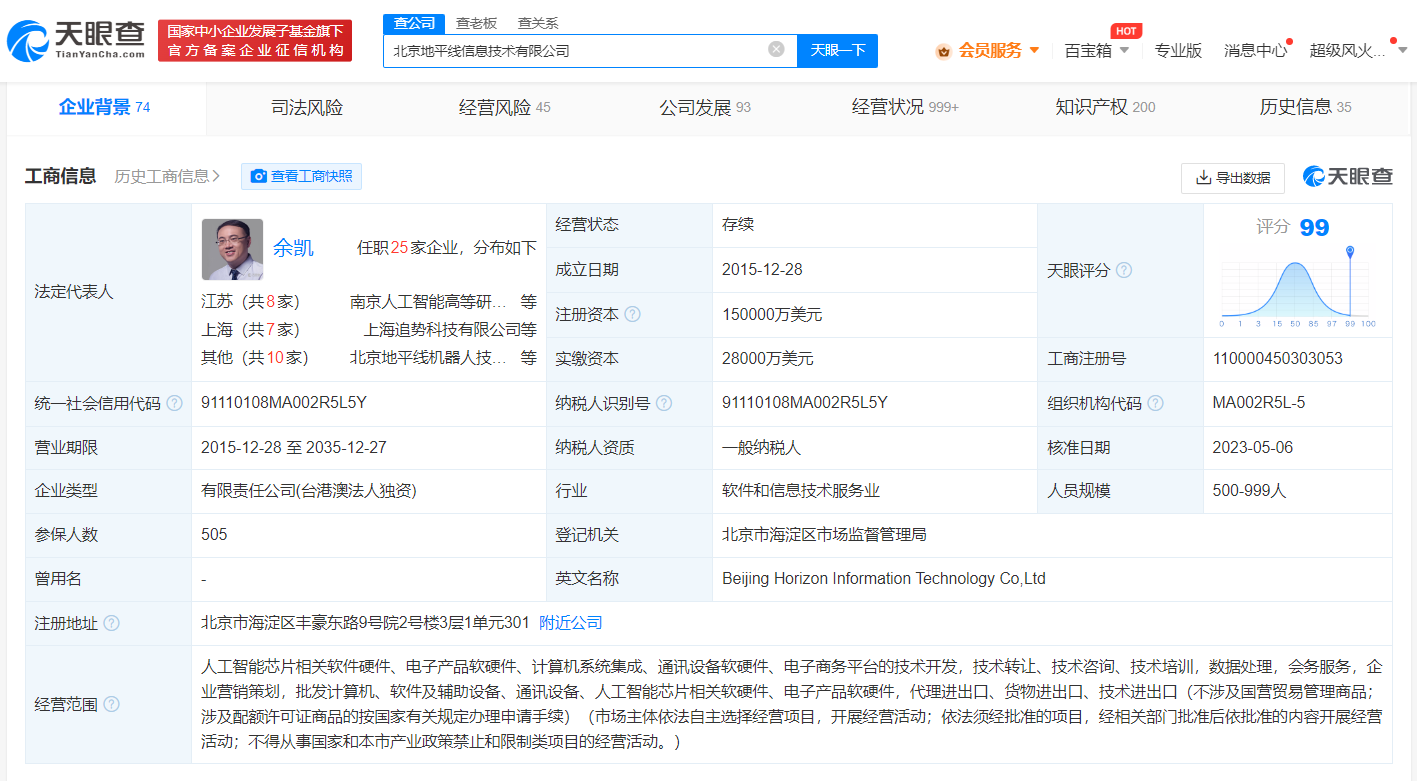
Task: Click 工商注册号 value 110000450303053
Action: [1278, 359]
